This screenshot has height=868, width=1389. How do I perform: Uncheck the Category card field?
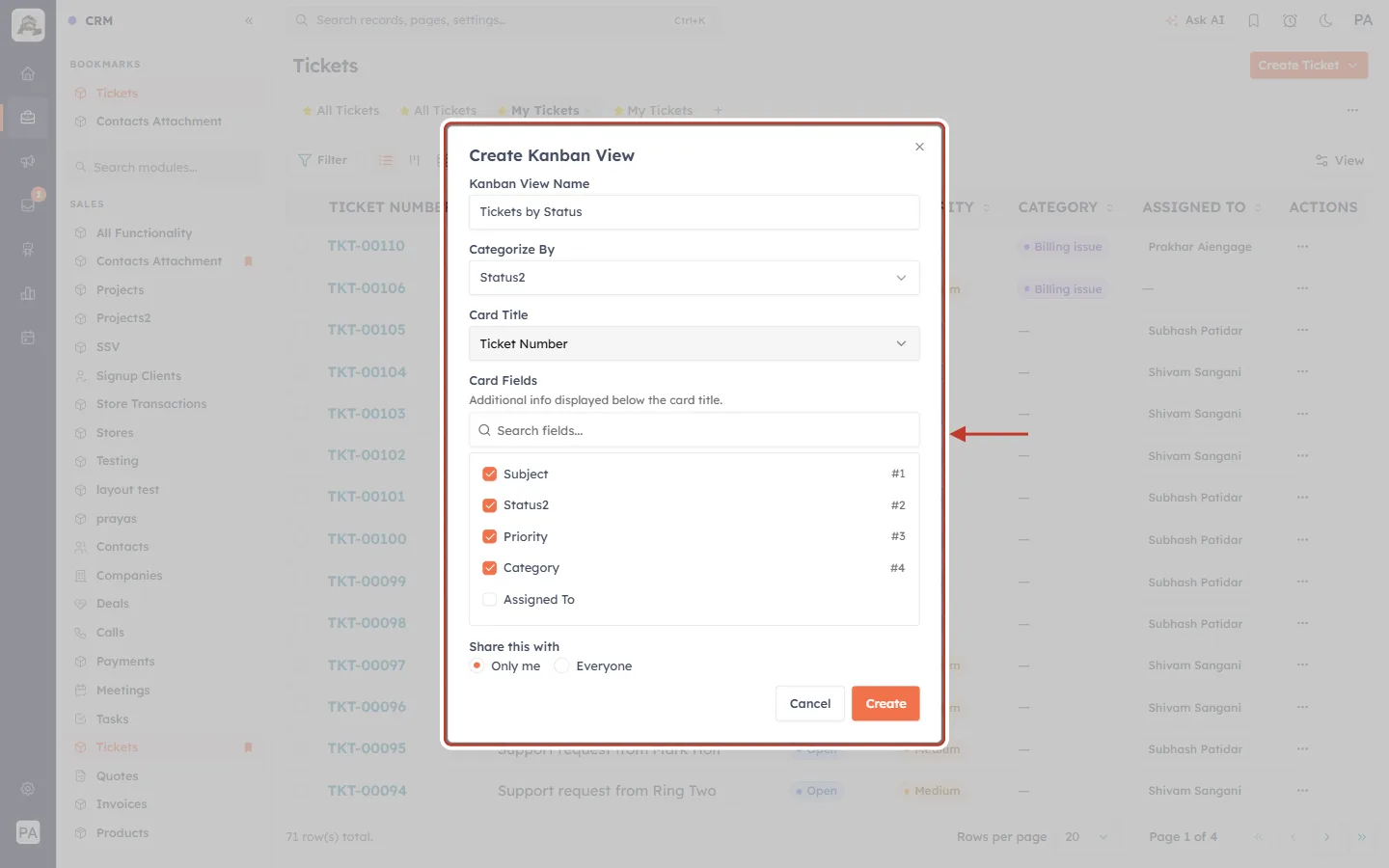pyautogui.click(x=490, y=568)
